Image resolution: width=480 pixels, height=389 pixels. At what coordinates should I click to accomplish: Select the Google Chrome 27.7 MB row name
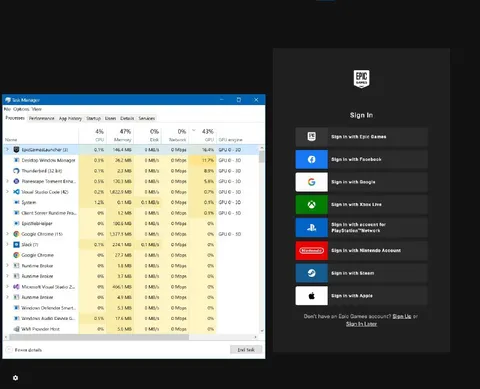click(x=37, y=255)
